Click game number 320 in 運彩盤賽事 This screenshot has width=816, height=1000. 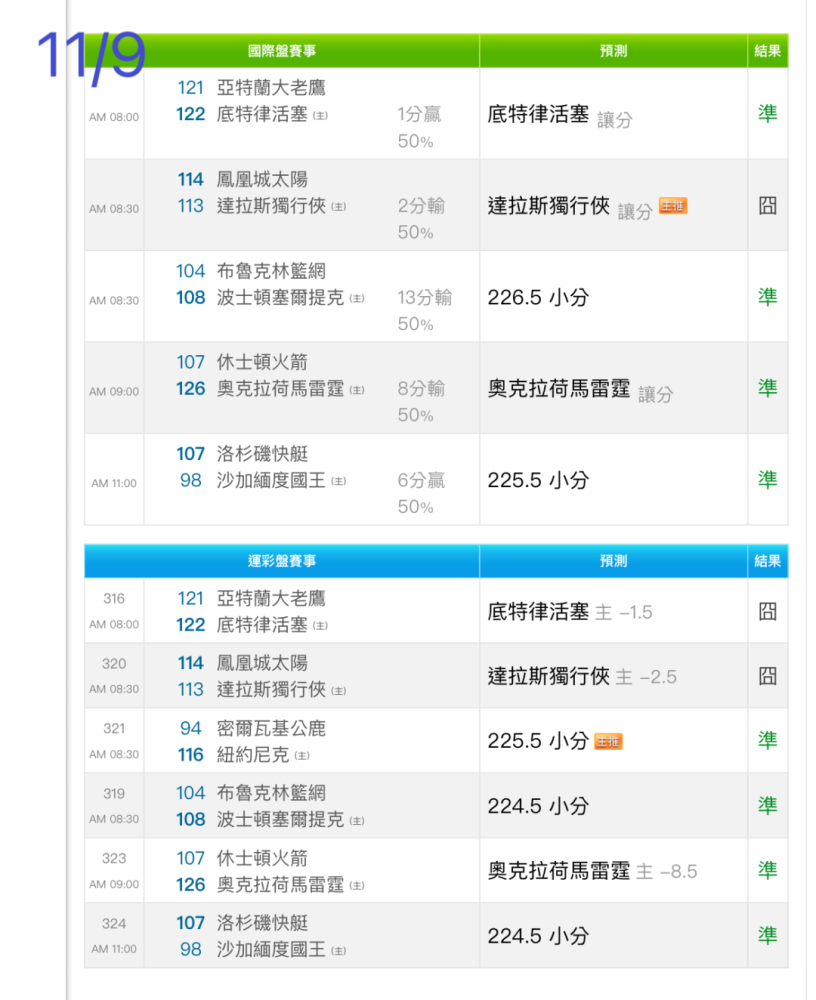tap(114, 664)
